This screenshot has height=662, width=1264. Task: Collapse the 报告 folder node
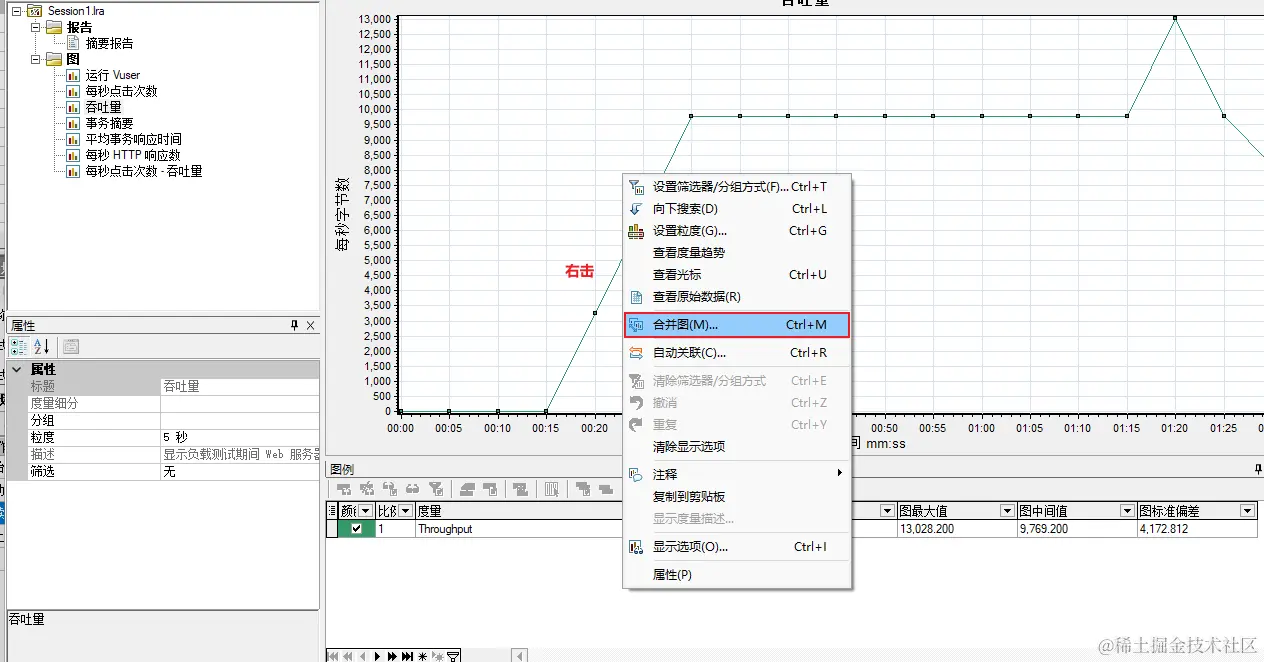point(35,27)
